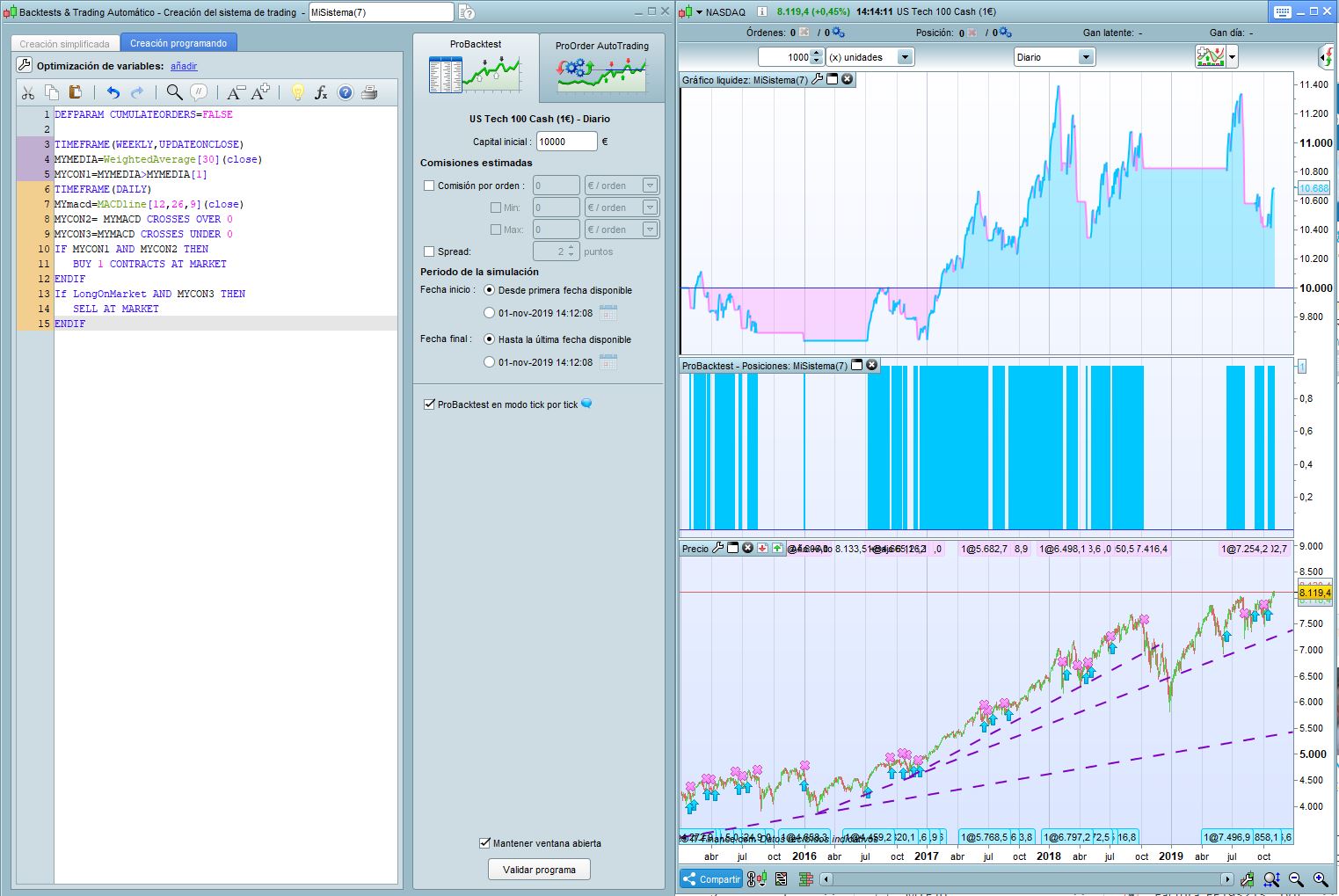Open search with the magnifying glass icon

(x=174, y=92)
